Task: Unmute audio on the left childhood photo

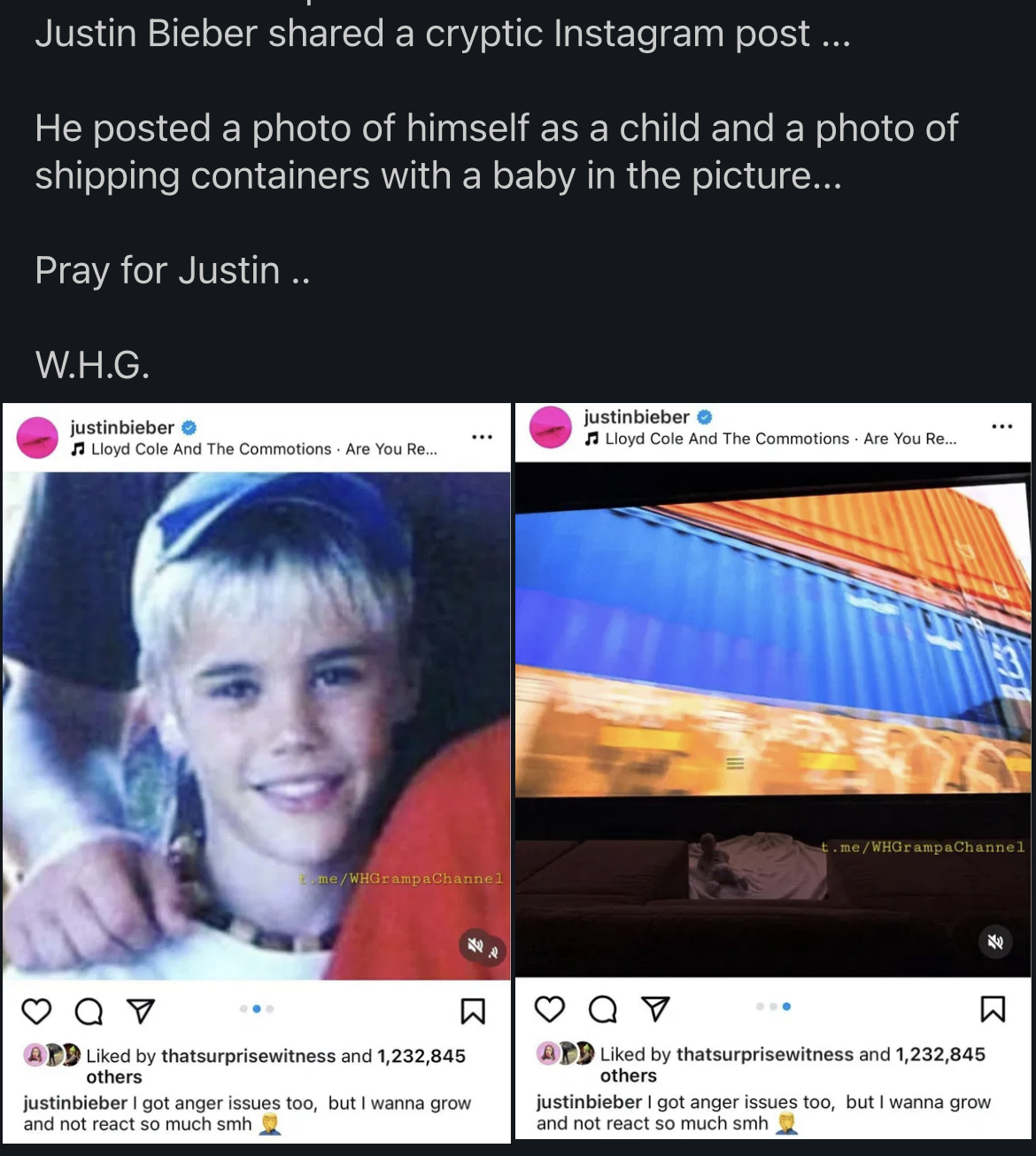Action: [x=481, y=947]
